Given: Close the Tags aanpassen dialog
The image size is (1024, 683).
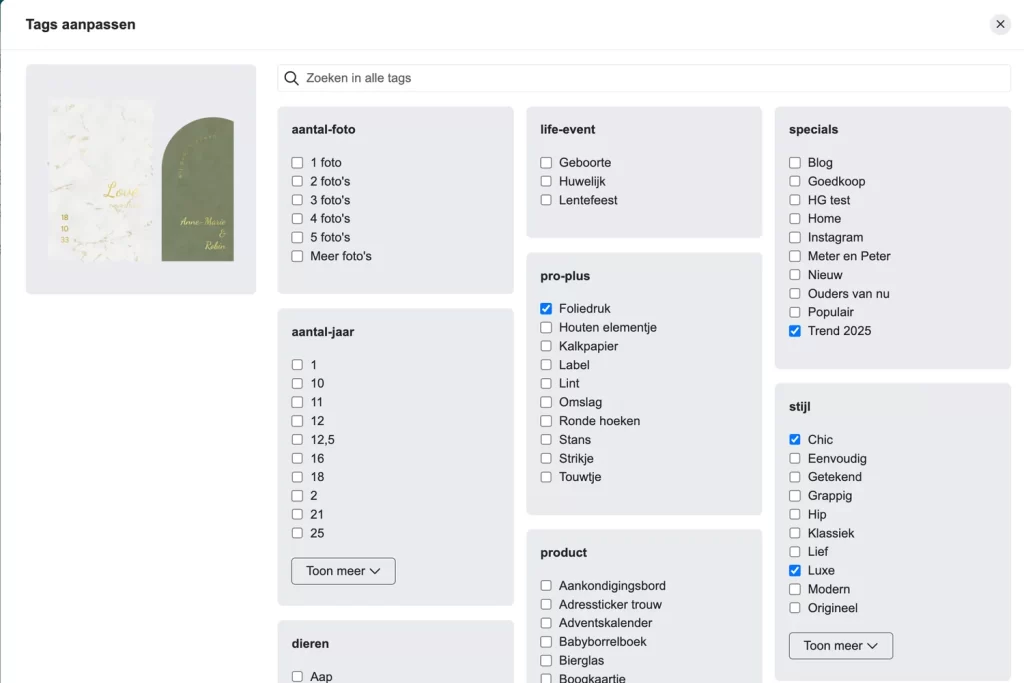Looking at the screenshot, I should (1000, 24).
